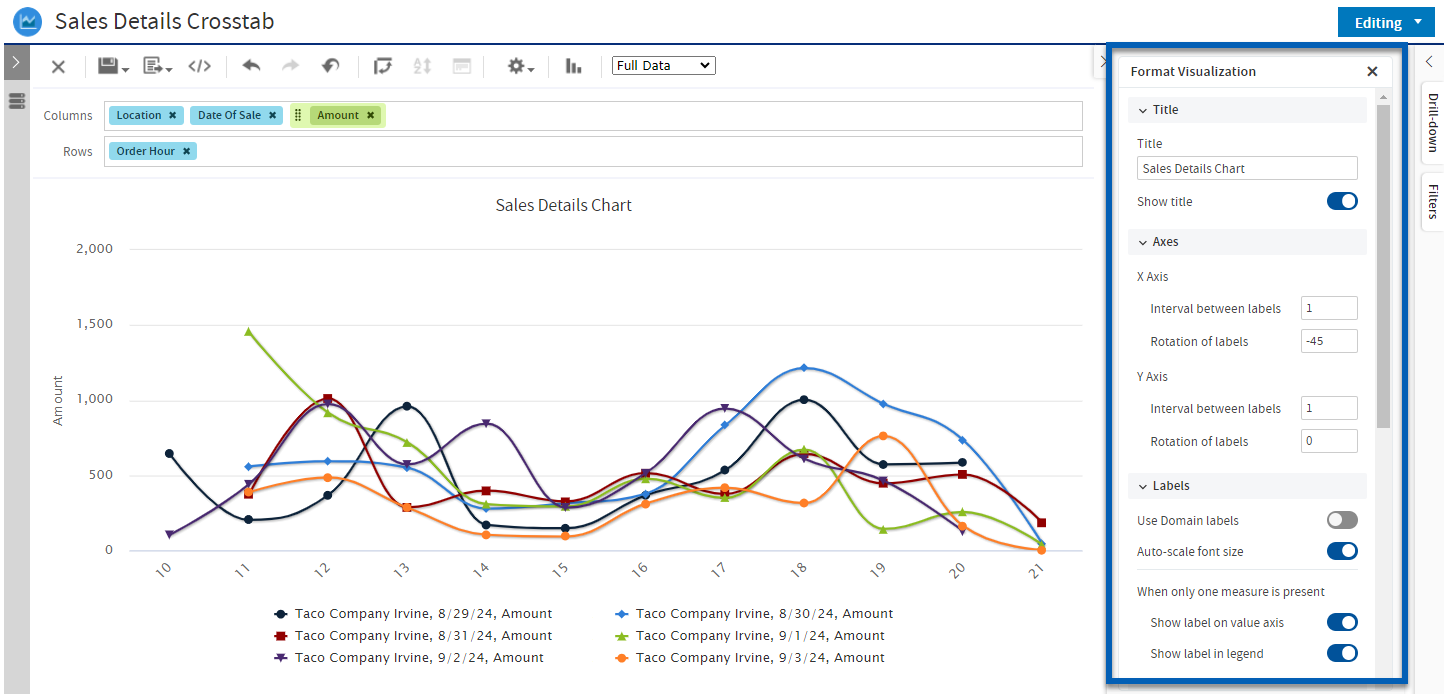
Task: Click the drag handle beside Amount
Action: (x=298, y=115)
